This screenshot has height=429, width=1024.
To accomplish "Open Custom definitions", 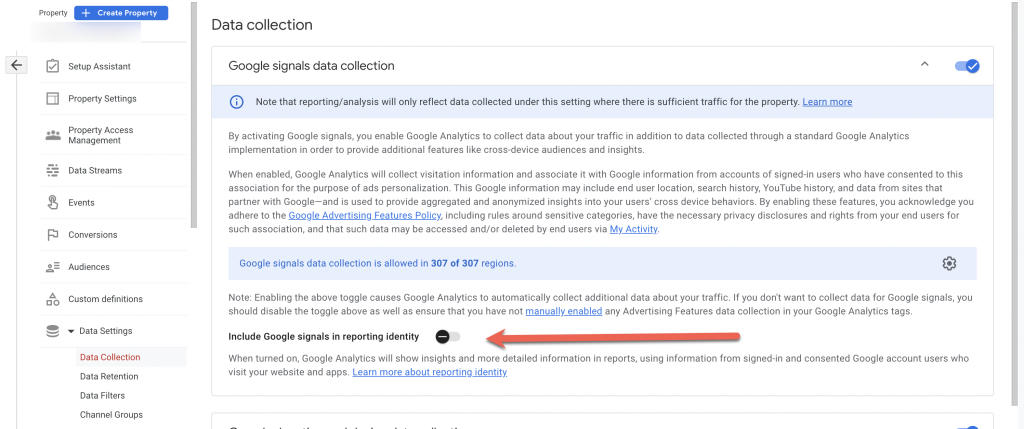I will (x=105, y=299).
